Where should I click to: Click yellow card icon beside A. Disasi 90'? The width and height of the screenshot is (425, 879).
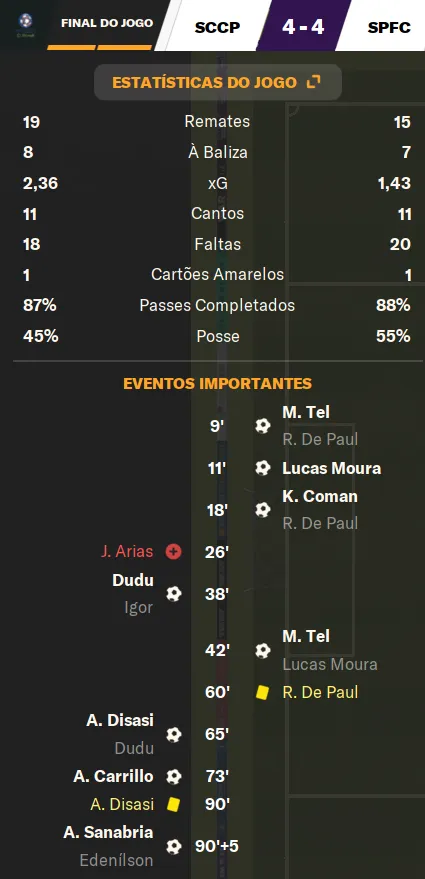pos(174,804)
